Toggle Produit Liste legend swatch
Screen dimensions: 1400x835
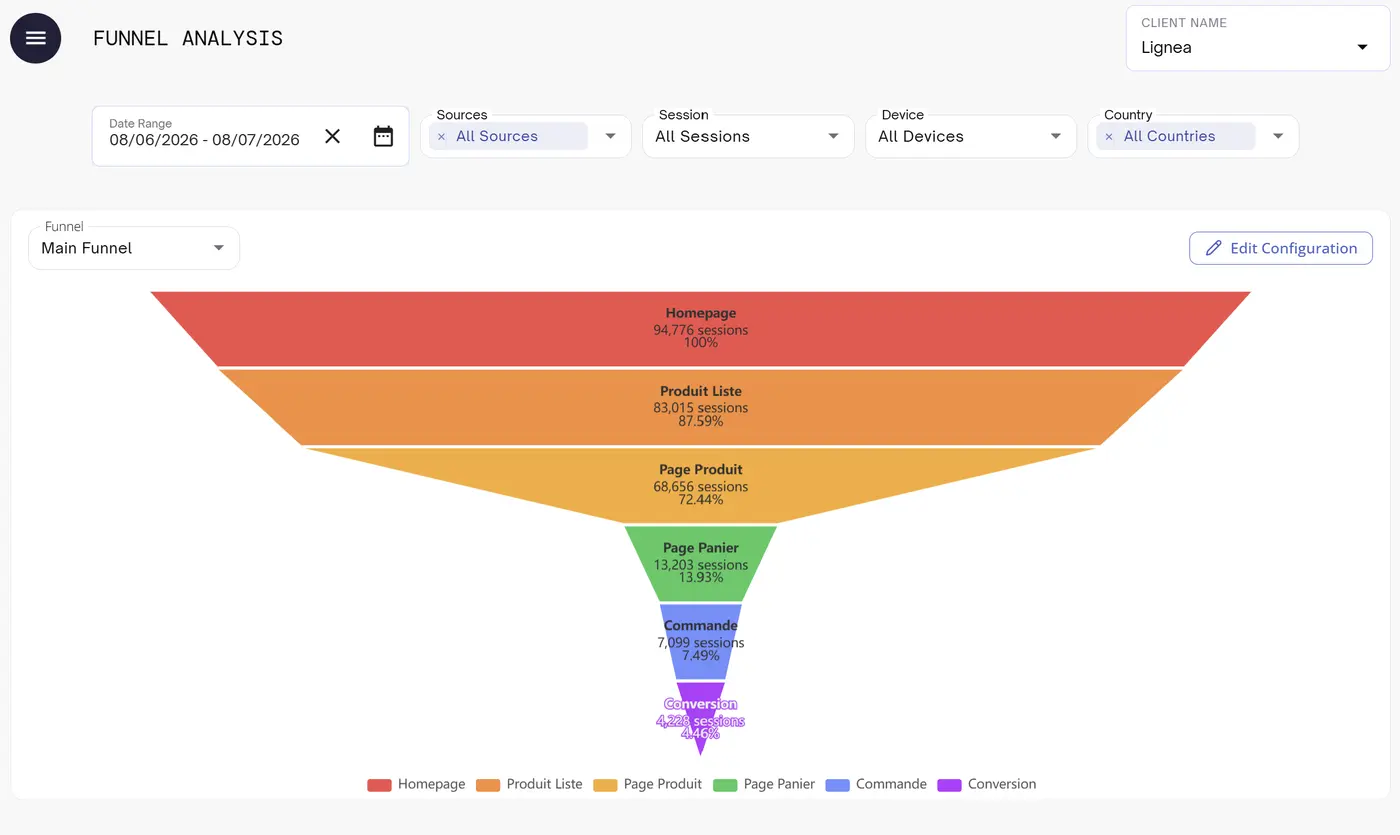(488, 785)
